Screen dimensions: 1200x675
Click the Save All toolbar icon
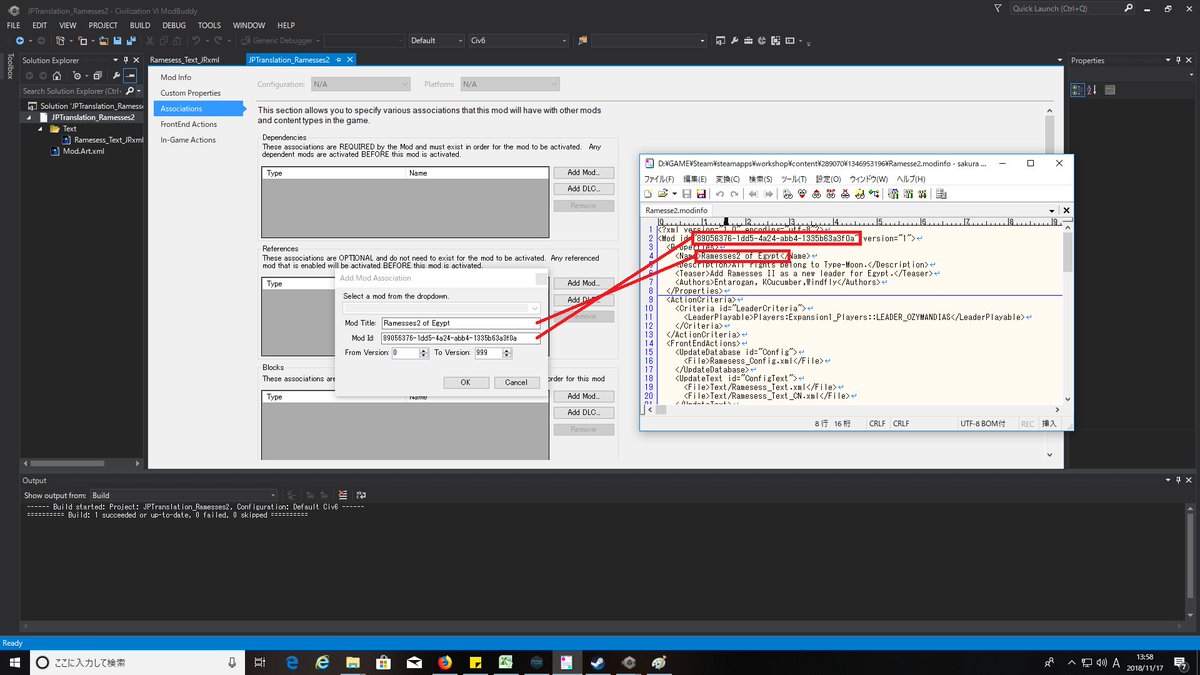(131, 41)
